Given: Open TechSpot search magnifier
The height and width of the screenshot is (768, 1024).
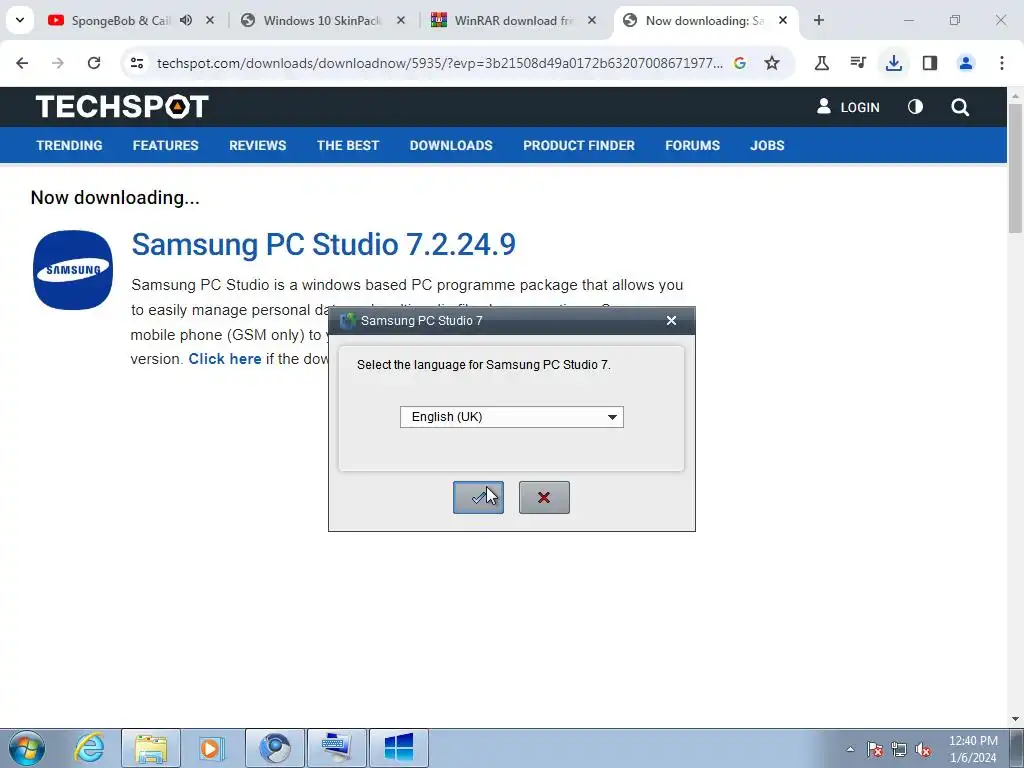Looking at the screenshot, I should tap(960, 107).
